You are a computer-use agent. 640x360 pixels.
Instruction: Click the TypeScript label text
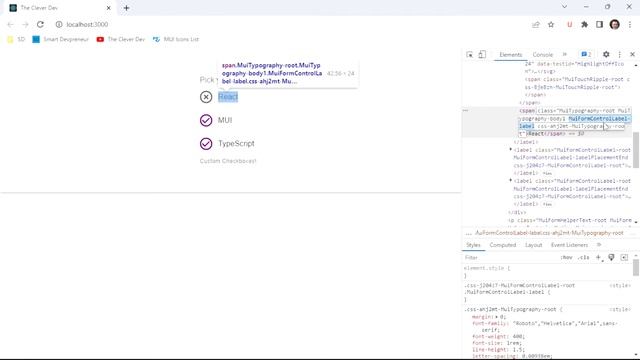pyautogui.click(x=236, y=144)
